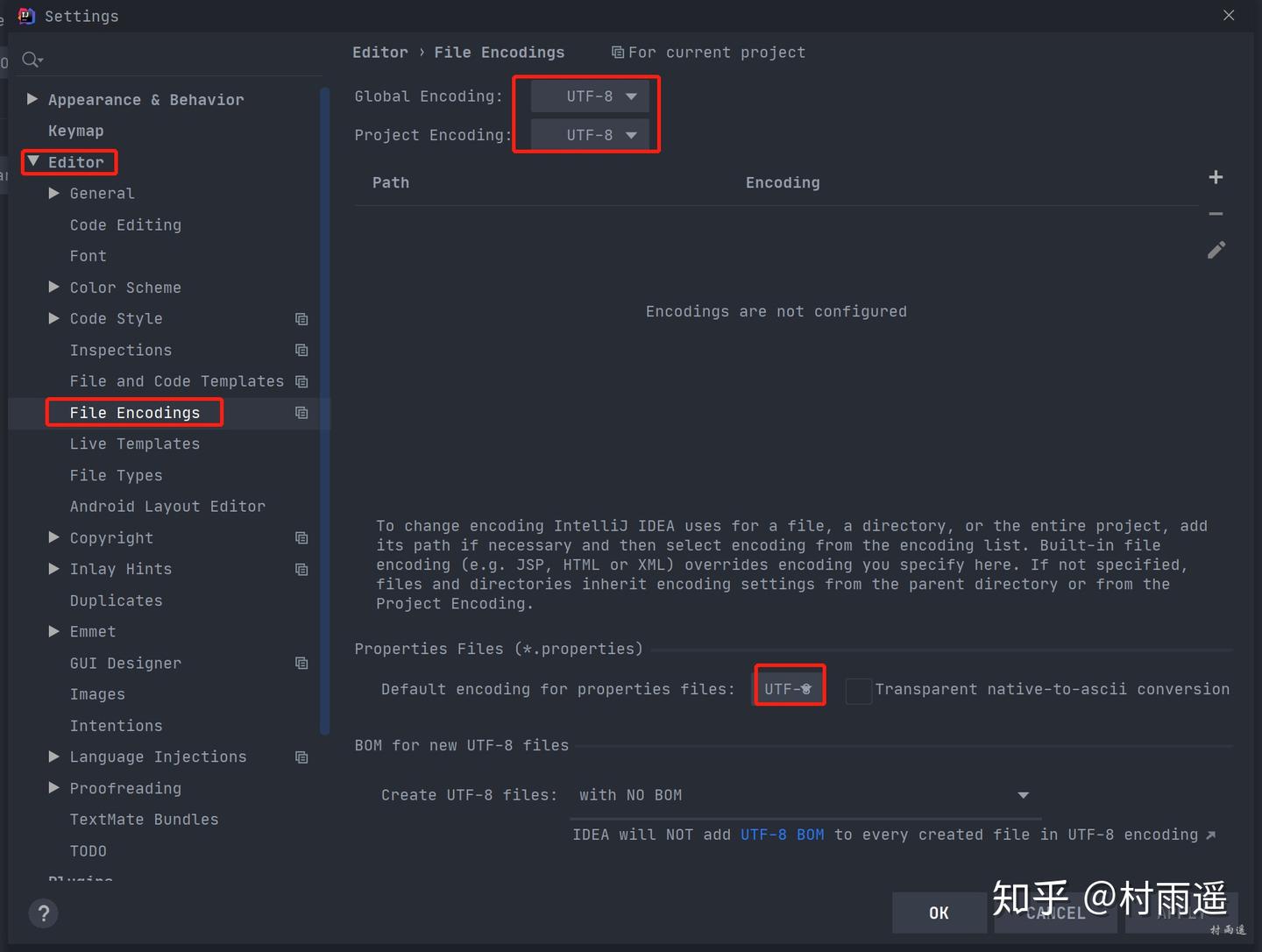Click the copy icon beside File and Code Templates
Viewport: 1262px width, 952px height.
(x=301, y=381)
